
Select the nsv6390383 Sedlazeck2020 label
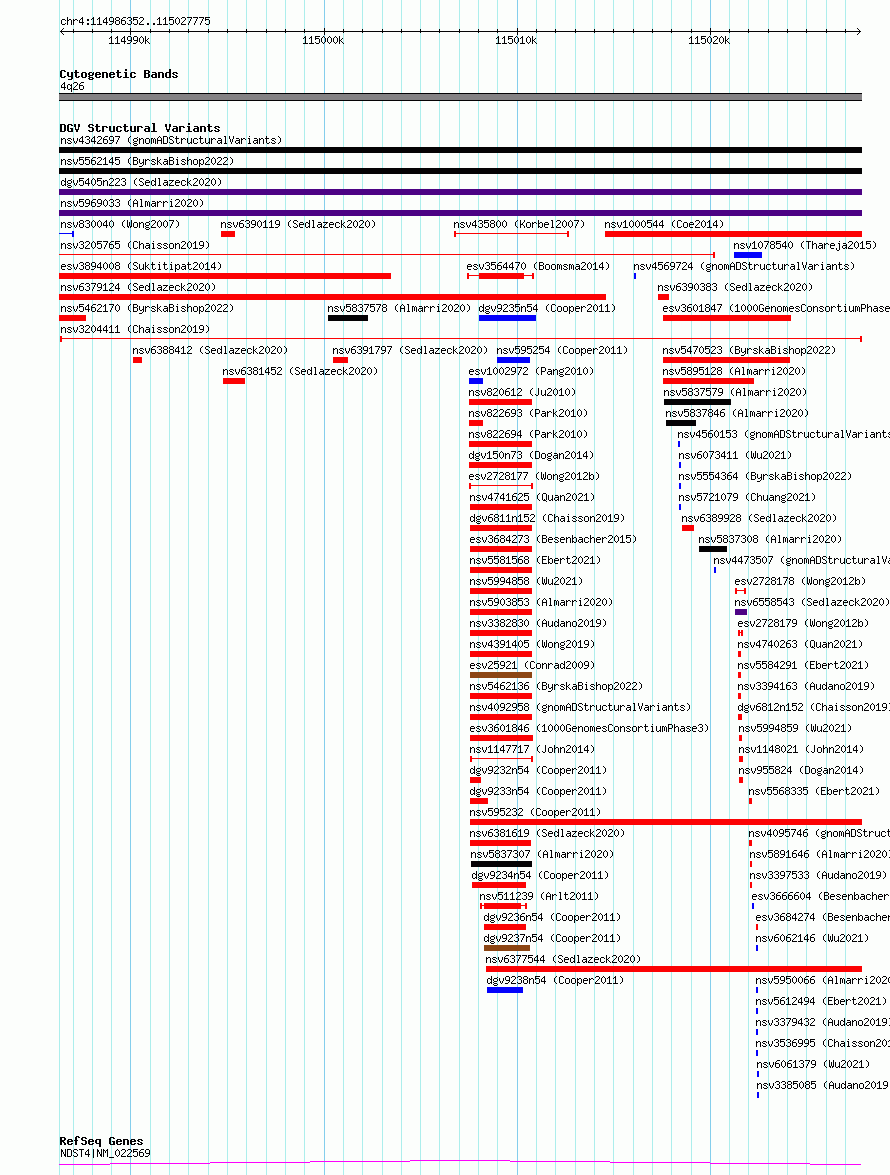[x=735, y=287]
